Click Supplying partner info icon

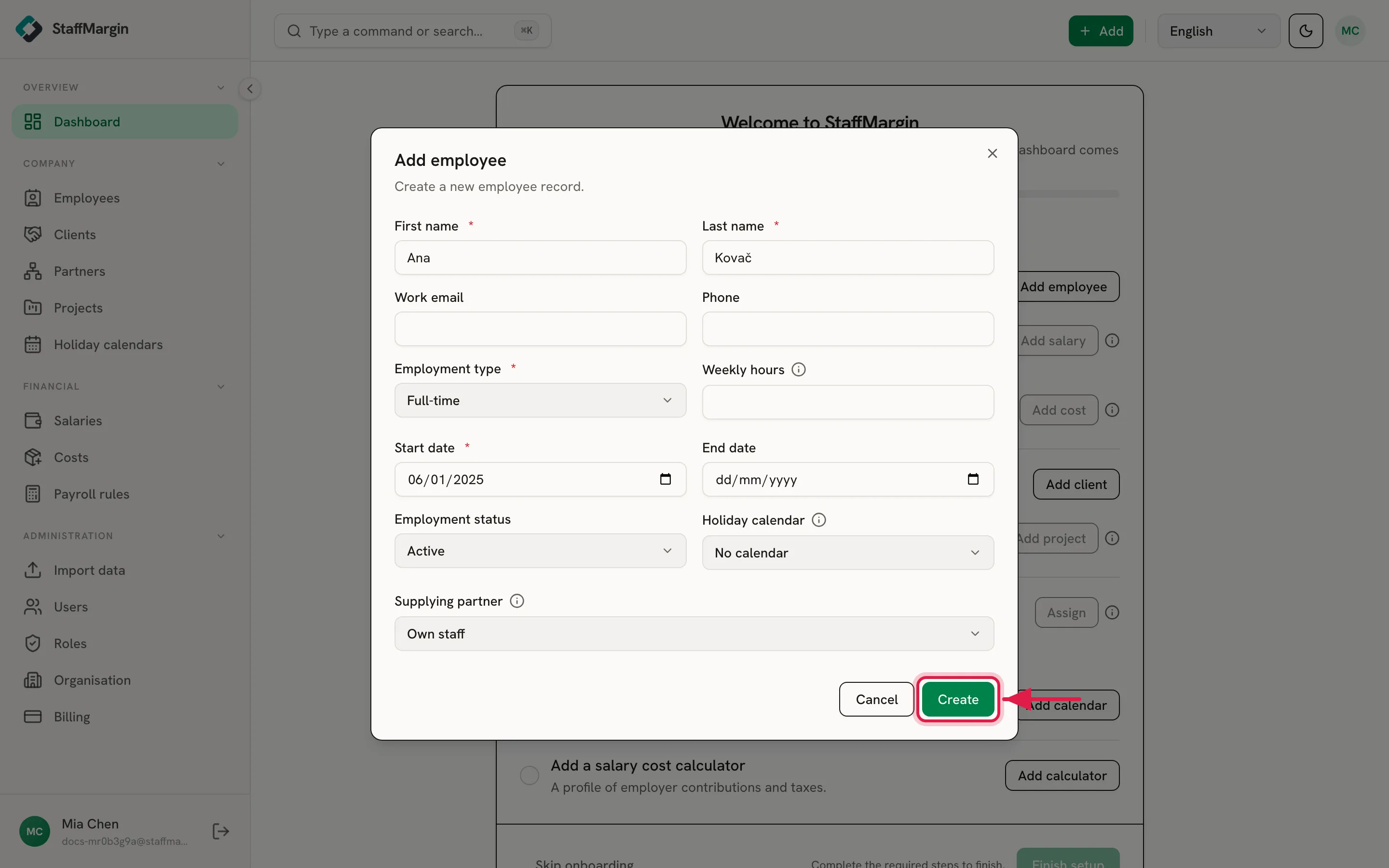click(517, 601)
